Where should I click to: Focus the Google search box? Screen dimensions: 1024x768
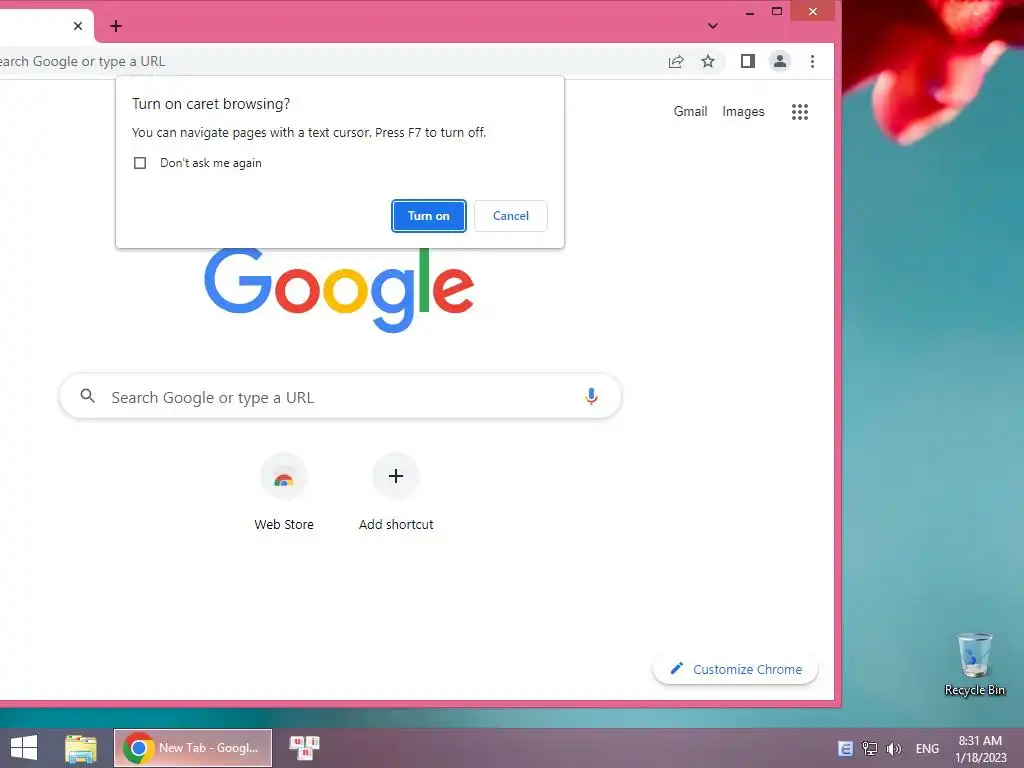(340, 396)
